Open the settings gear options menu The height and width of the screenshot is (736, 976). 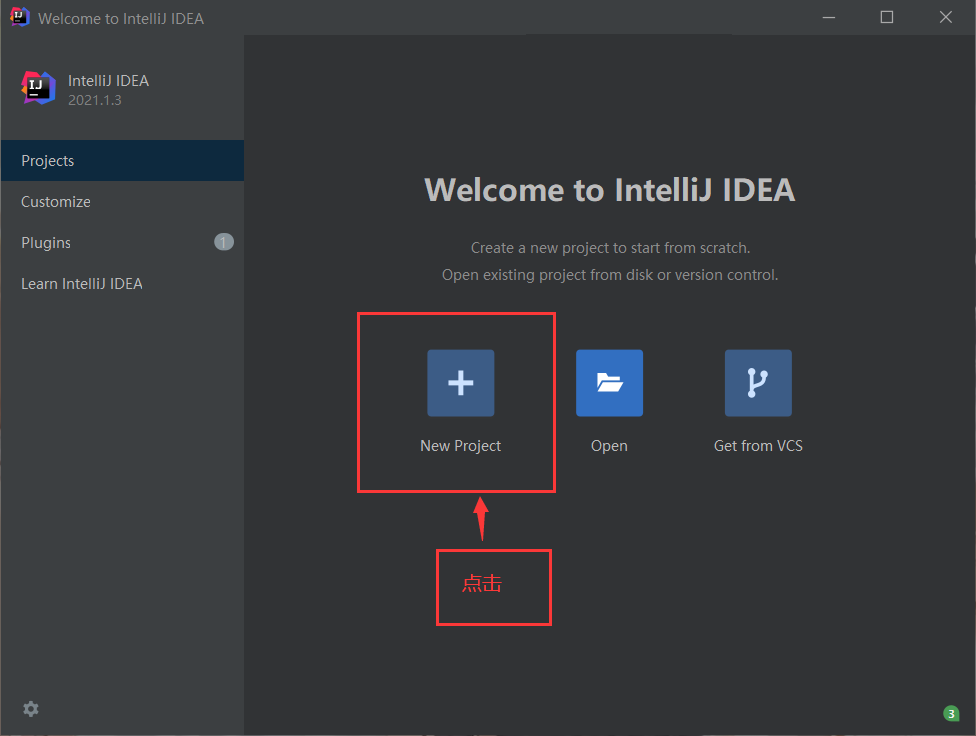click(31, 709)
